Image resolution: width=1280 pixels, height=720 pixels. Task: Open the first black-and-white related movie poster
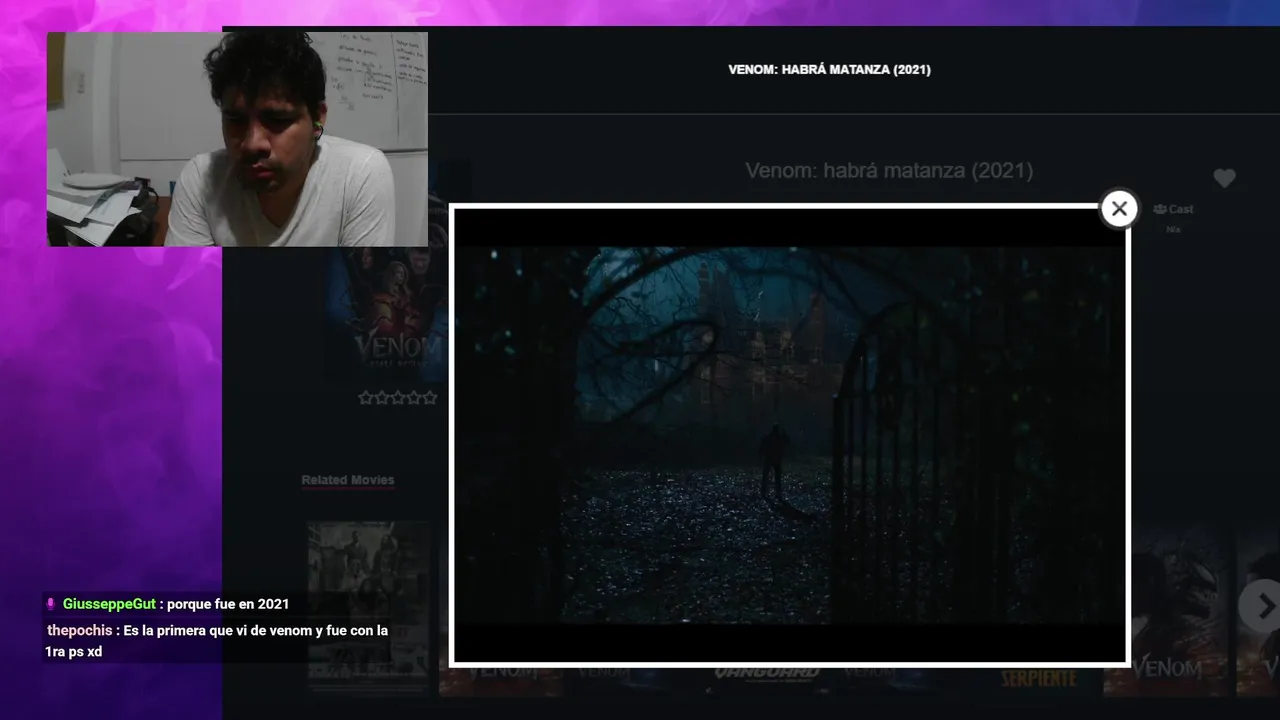tap(369, 607)
